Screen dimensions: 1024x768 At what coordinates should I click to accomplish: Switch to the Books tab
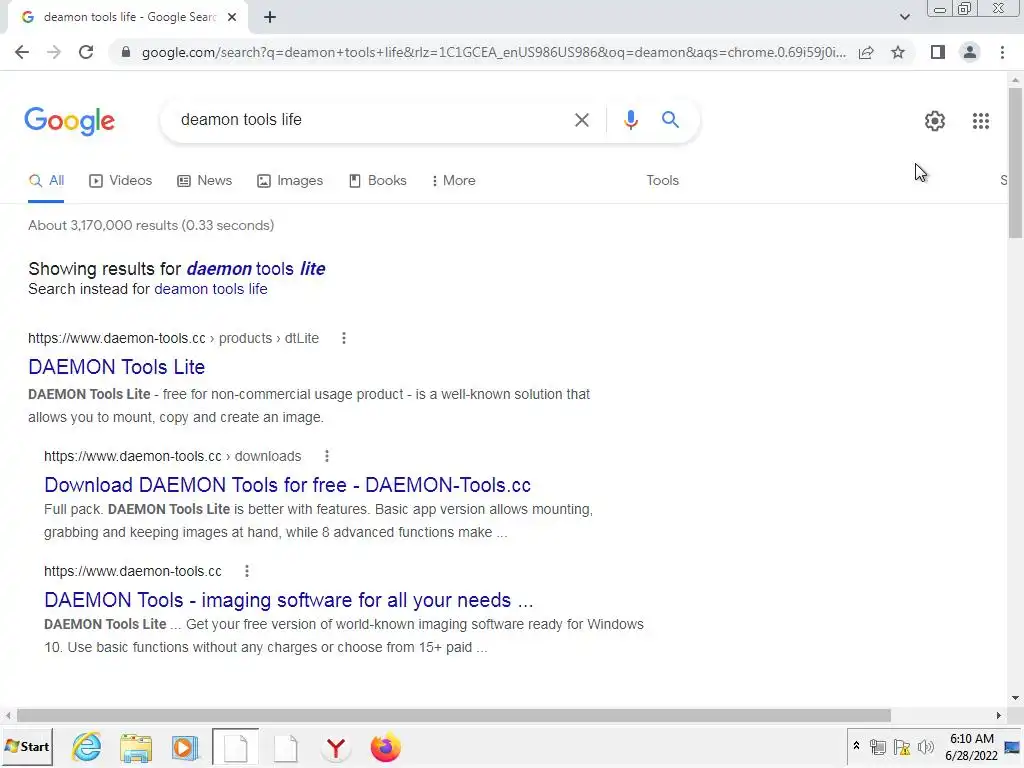377,181
